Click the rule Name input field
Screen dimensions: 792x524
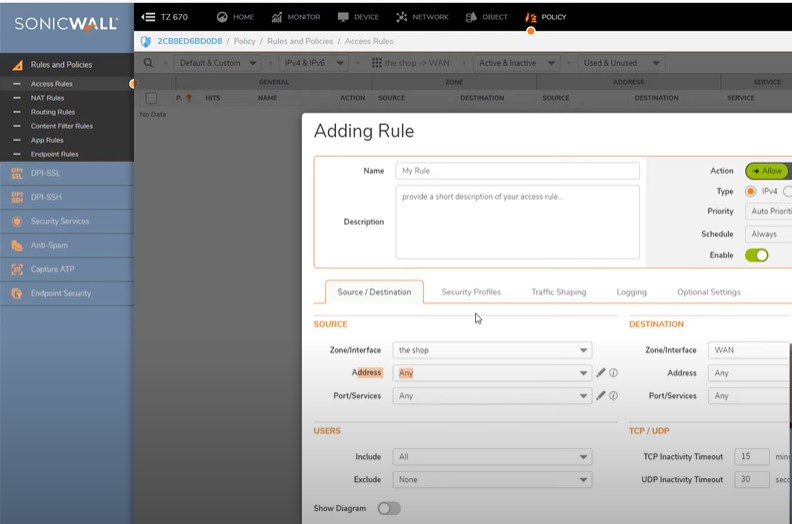(x=517, y=171)
